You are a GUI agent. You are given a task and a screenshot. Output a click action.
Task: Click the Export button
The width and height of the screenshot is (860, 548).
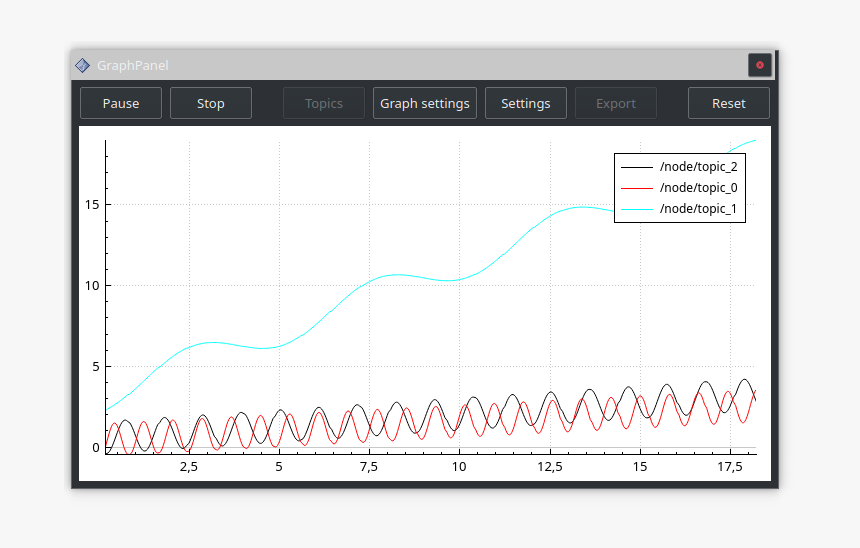click(x=615, y=103)
